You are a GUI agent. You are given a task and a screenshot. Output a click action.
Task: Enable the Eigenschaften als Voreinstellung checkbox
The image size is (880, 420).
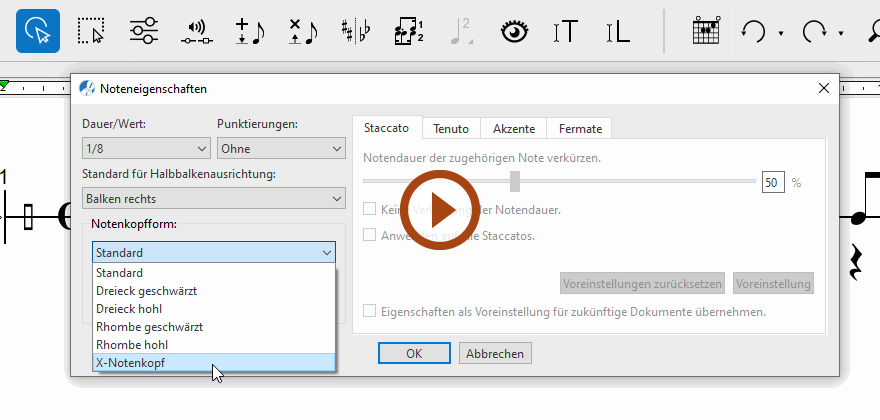click(x=370, y=311)
